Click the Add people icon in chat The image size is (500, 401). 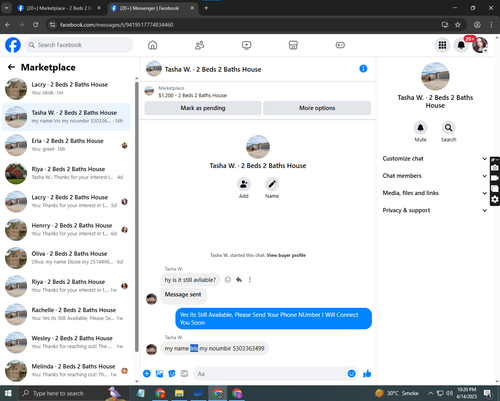click(244, 184)
